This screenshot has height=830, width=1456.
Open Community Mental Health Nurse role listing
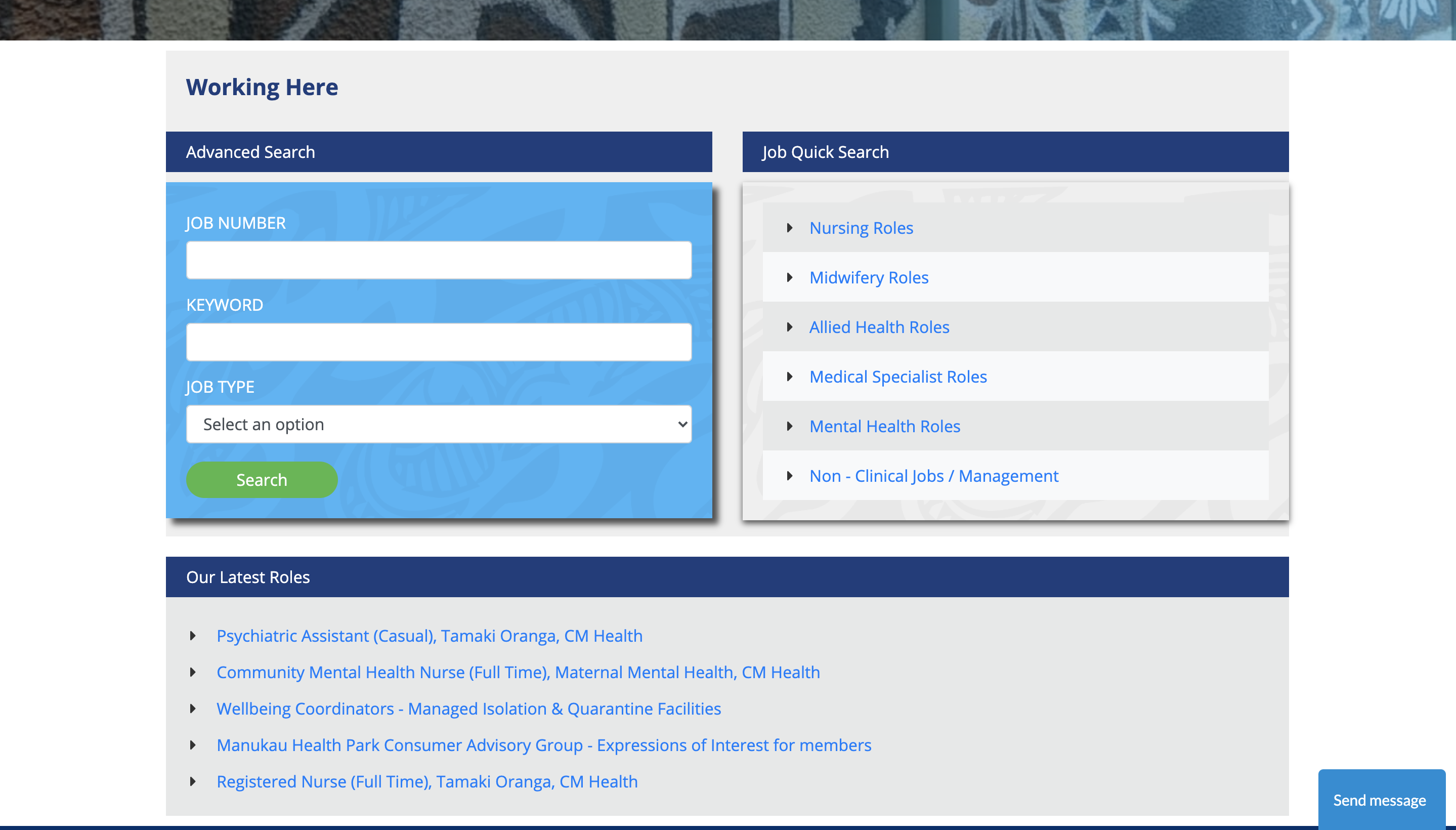pyautogui.click(x=518, y=672)
